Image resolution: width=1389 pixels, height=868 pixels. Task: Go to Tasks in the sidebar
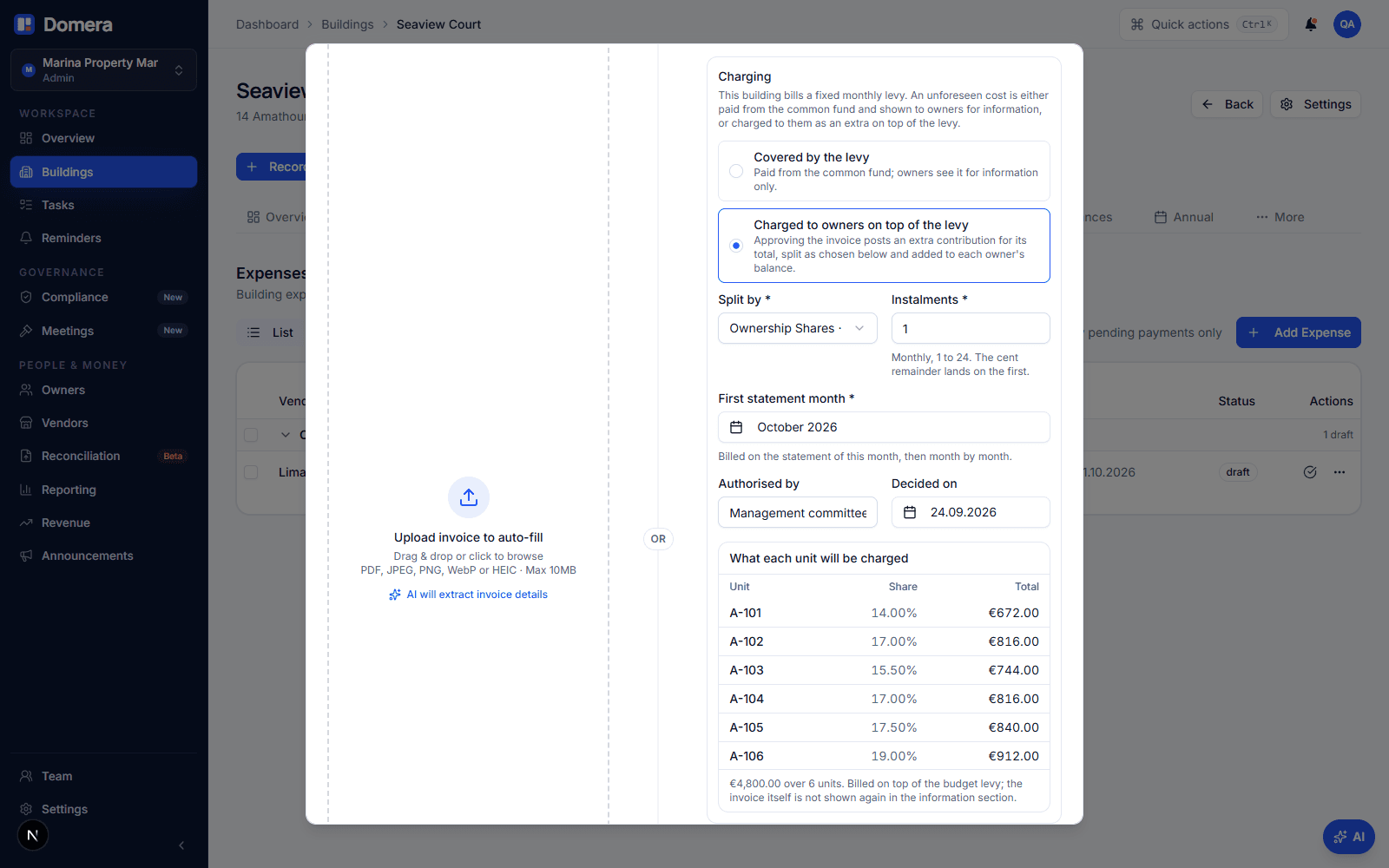tap(104, 205)
